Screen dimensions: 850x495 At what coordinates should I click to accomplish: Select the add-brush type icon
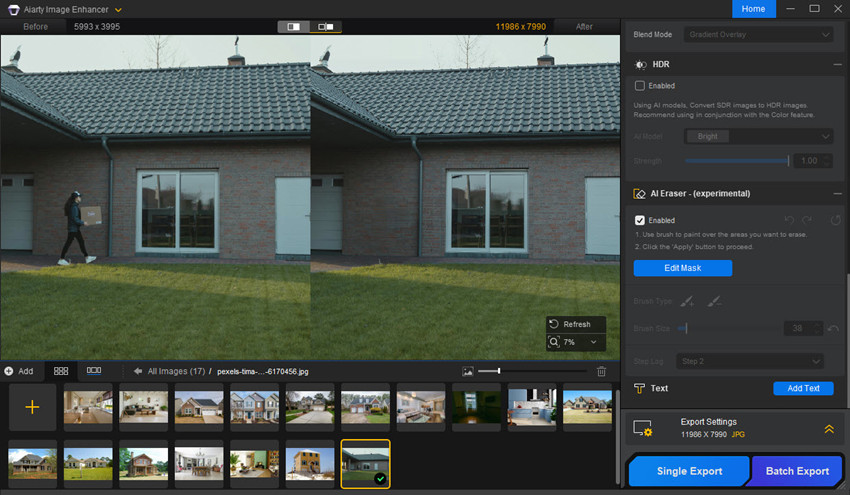point(687,301)
